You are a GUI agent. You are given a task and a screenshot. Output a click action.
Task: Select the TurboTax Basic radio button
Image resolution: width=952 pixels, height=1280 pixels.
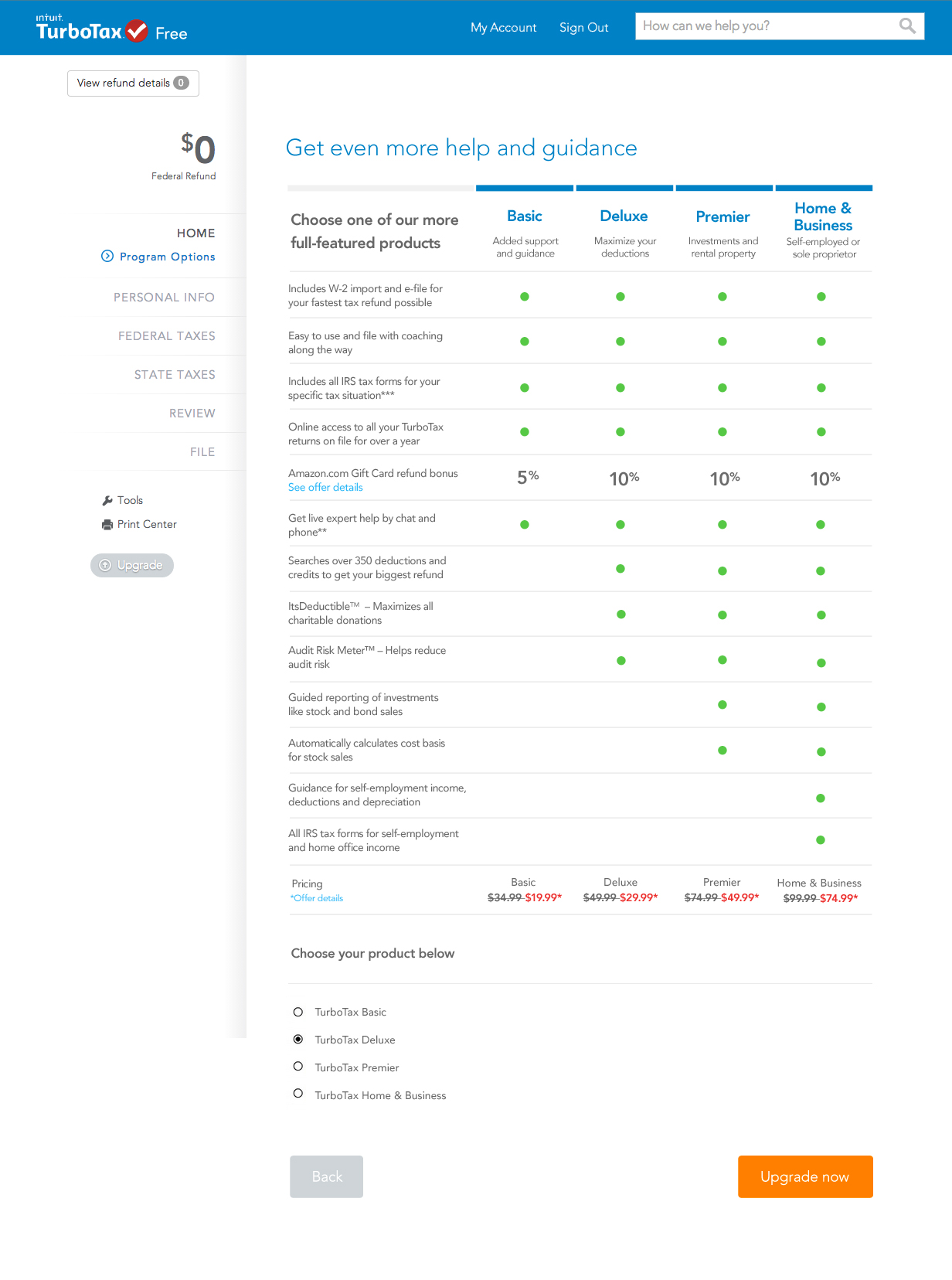pyautogui.click(x=298, y=1013)
